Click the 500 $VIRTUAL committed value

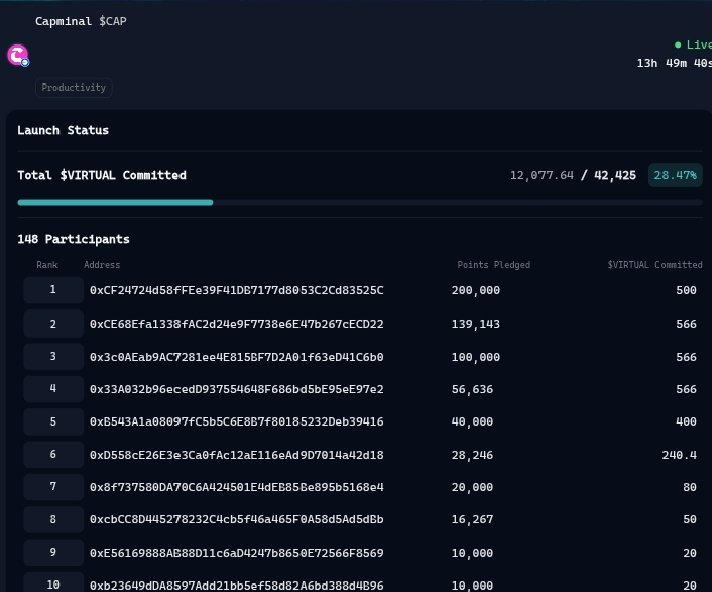[687, 290]
